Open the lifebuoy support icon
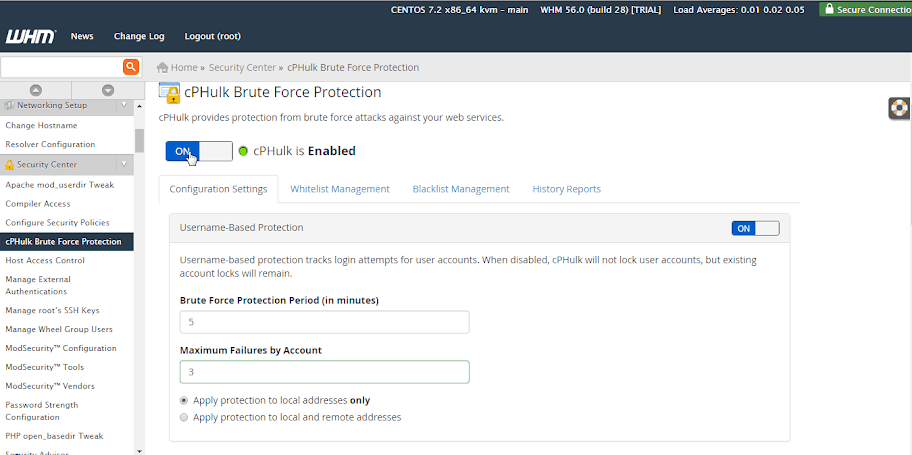This screenshot has height=455, width=912. 900,108
